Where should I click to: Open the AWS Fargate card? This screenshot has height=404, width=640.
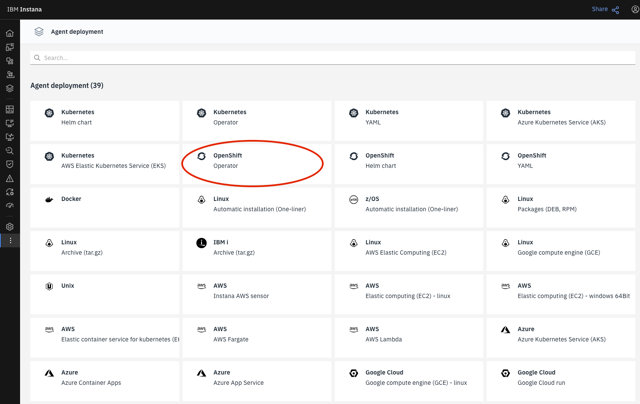click(x=257, y=338)
